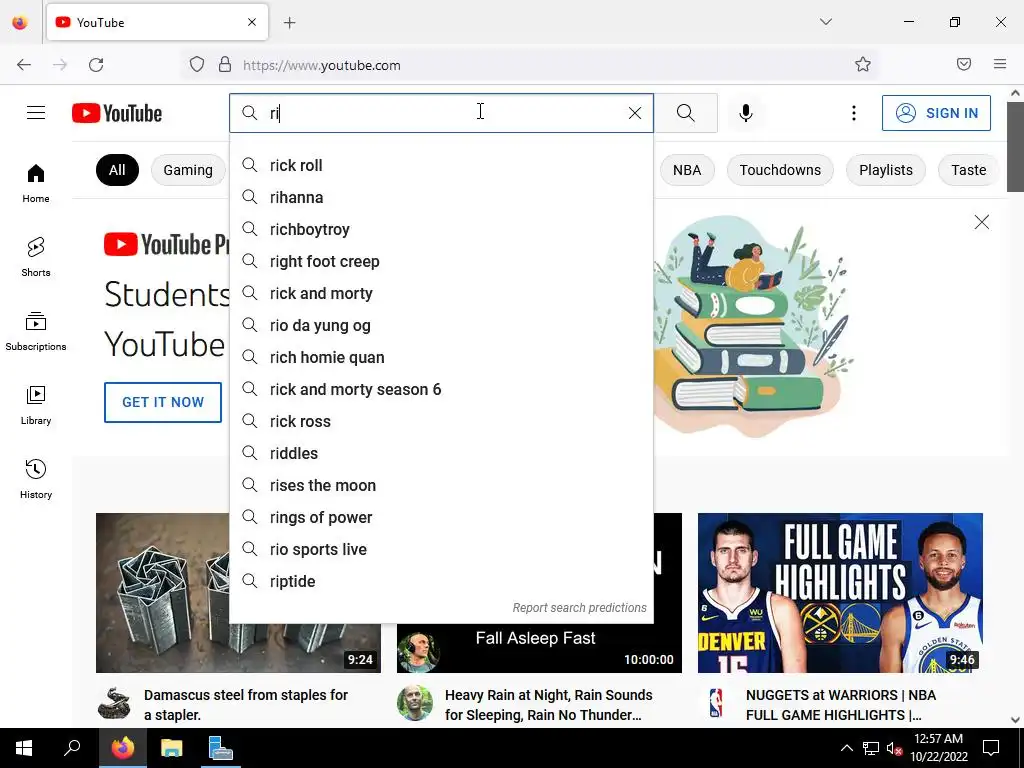Click Report search predictions link
This screenshot has width=1024, height=768.
579,608
